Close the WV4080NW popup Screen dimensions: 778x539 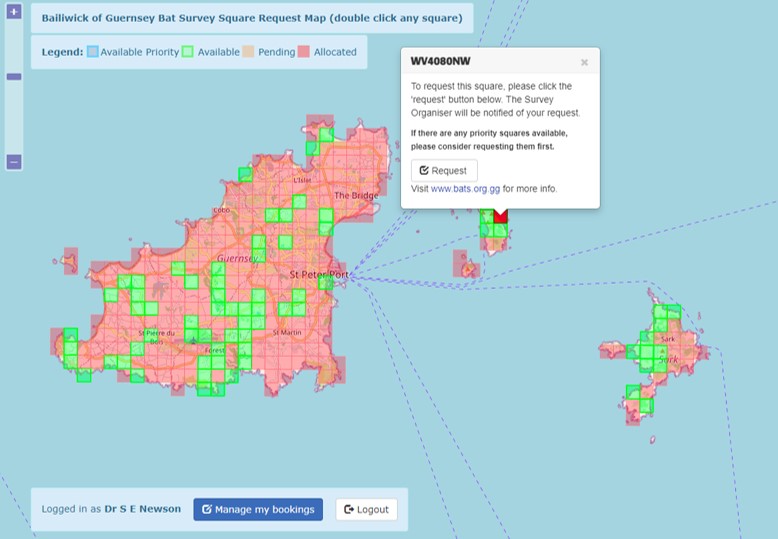click(x=584, y=62)
